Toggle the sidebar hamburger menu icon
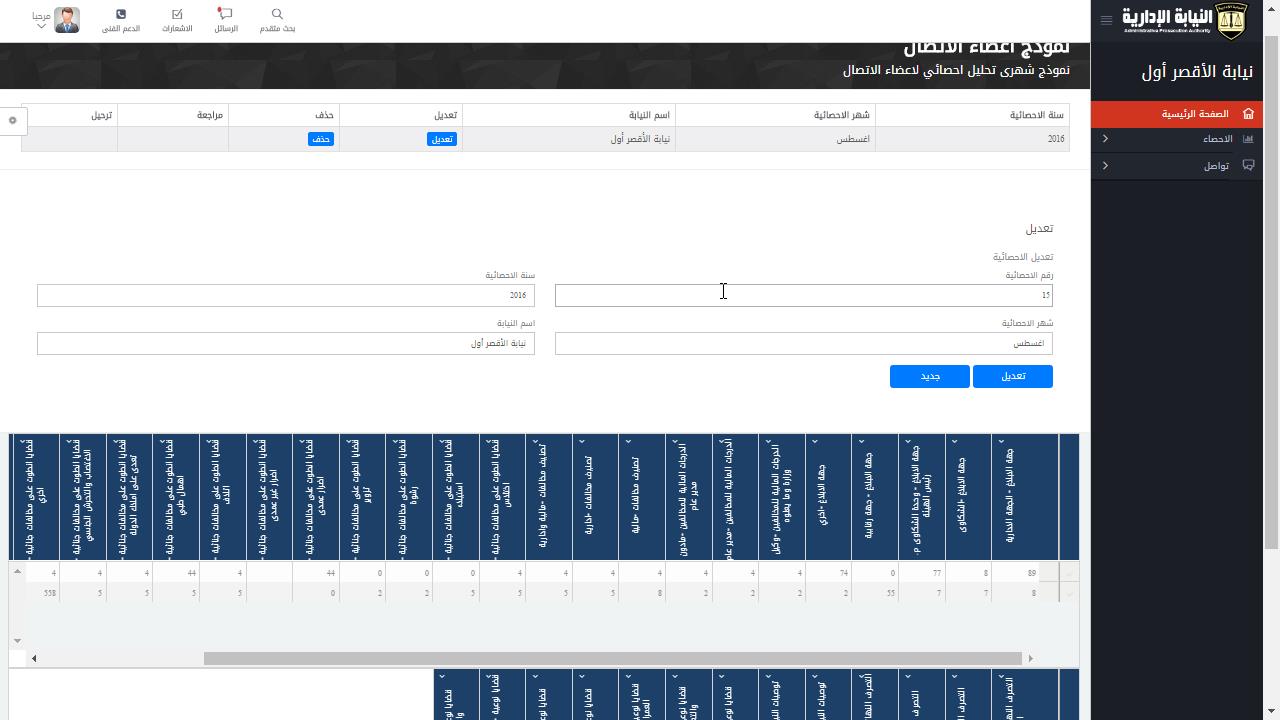Viewport: 1280px width, 720px height. 1106,20
